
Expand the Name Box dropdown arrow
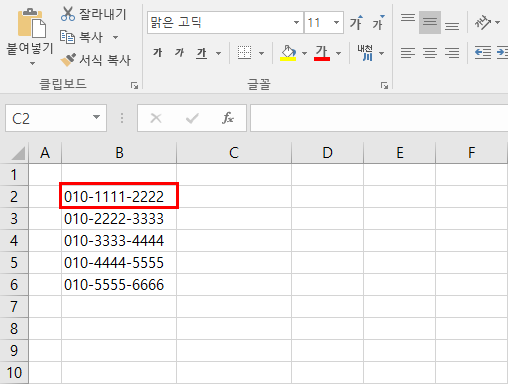click(x=97, y=117)
